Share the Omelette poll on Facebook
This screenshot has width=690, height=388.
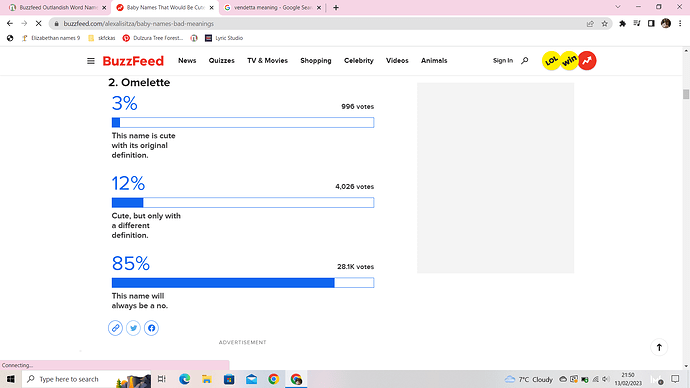(x=151, y=328)
